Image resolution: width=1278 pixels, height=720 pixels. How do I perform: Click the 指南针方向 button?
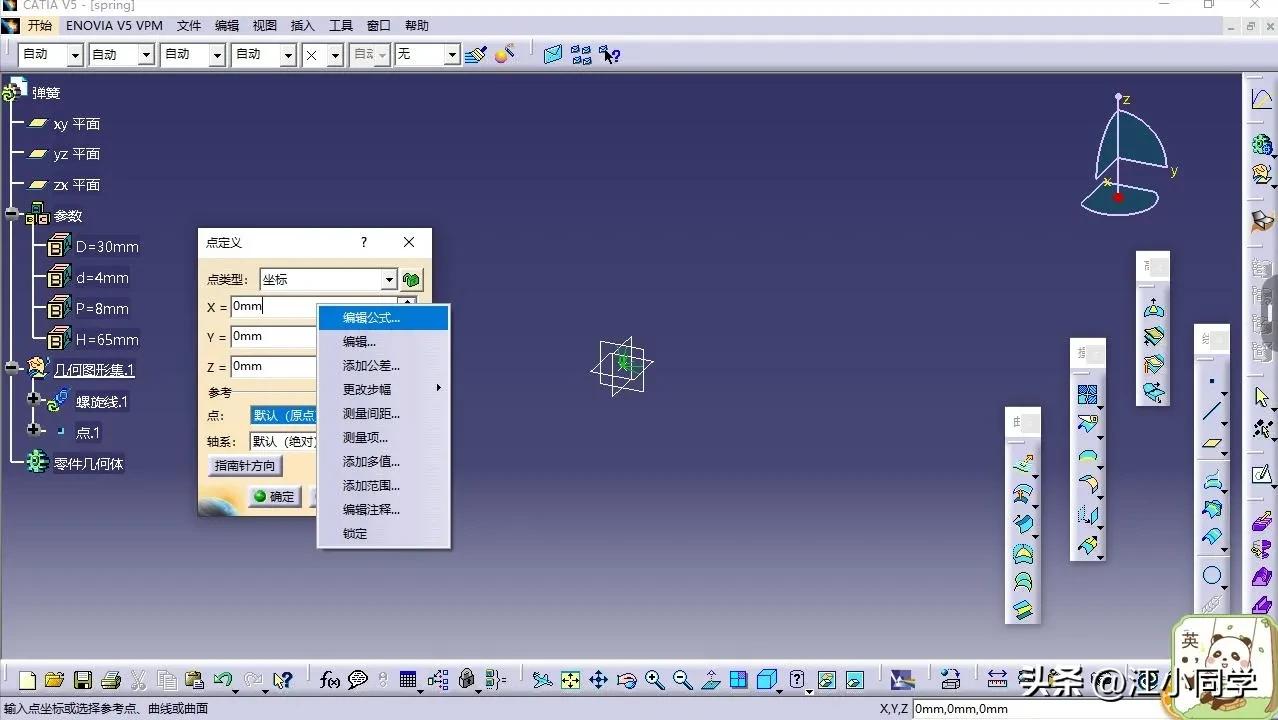pyautogui.click(x=245, y=466)
